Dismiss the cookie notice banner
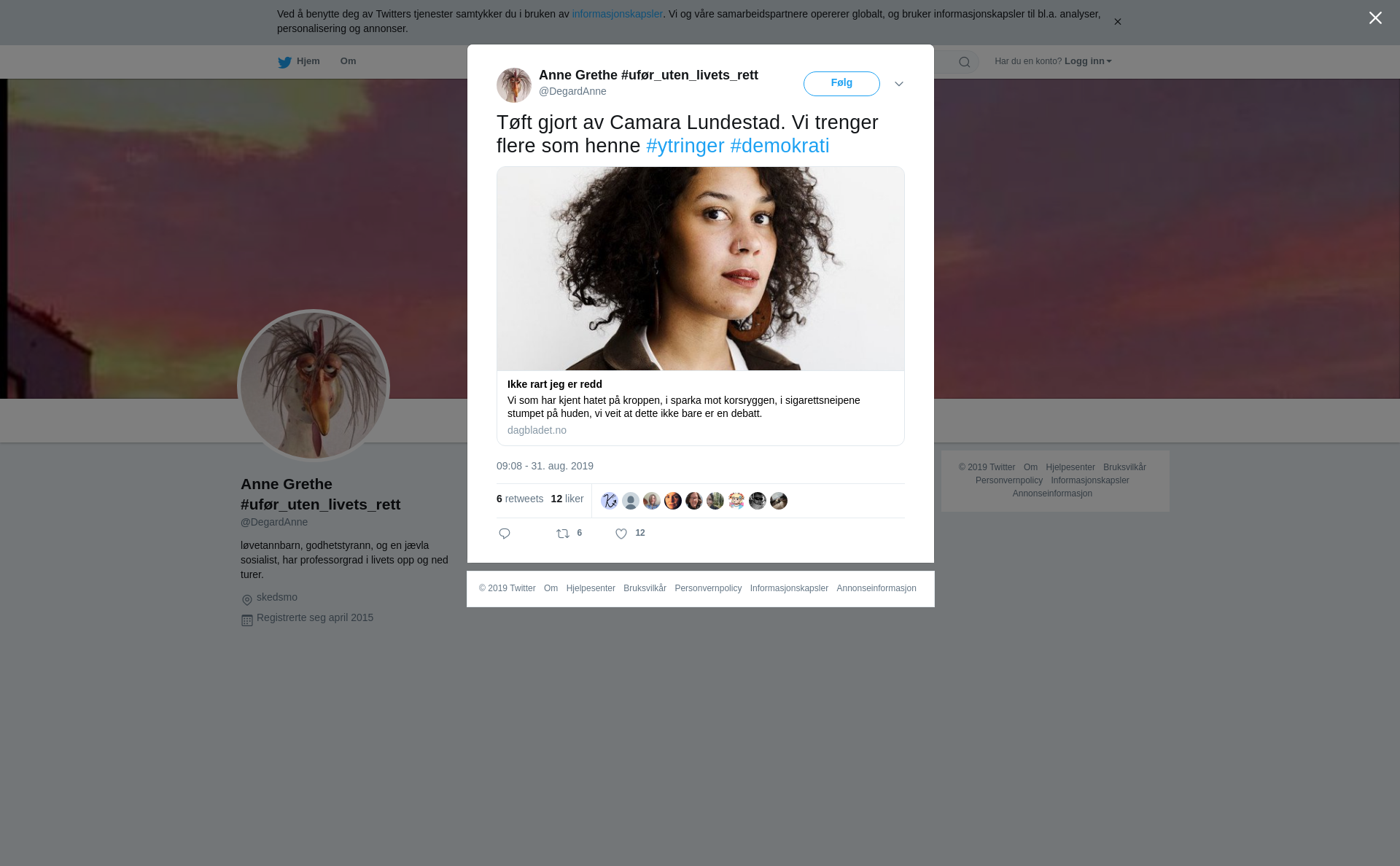This screenshot has width=1400, height=866. pyautogui.click(x=1117, y=22)
